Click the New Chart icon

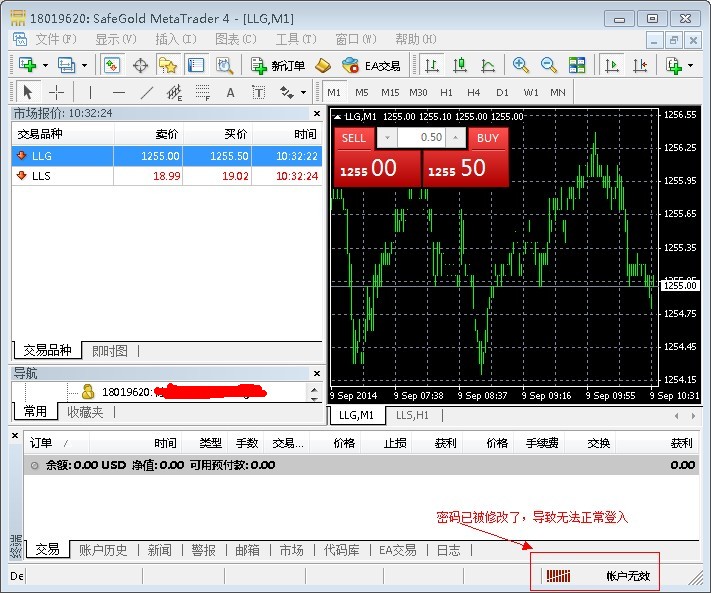(x=27, y=65)
